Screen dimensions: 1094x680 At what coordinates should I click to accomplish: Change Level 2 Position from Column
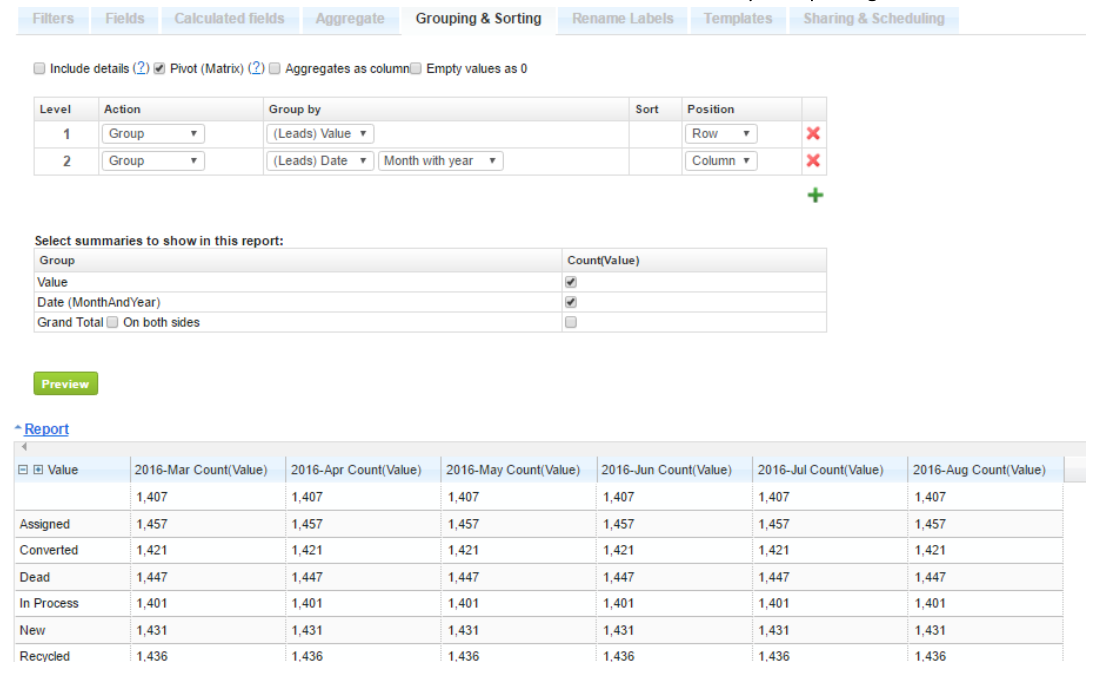(x=720, y=161)
